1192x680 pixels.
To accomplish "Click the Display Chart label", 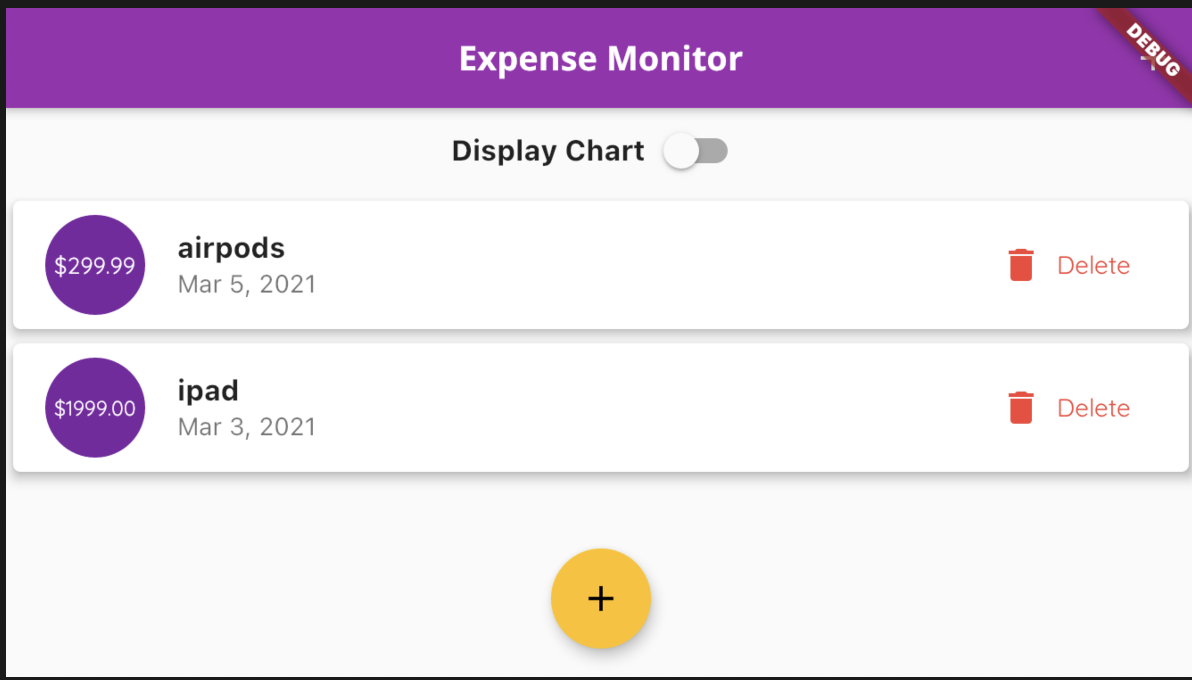I will pos(547,150).
